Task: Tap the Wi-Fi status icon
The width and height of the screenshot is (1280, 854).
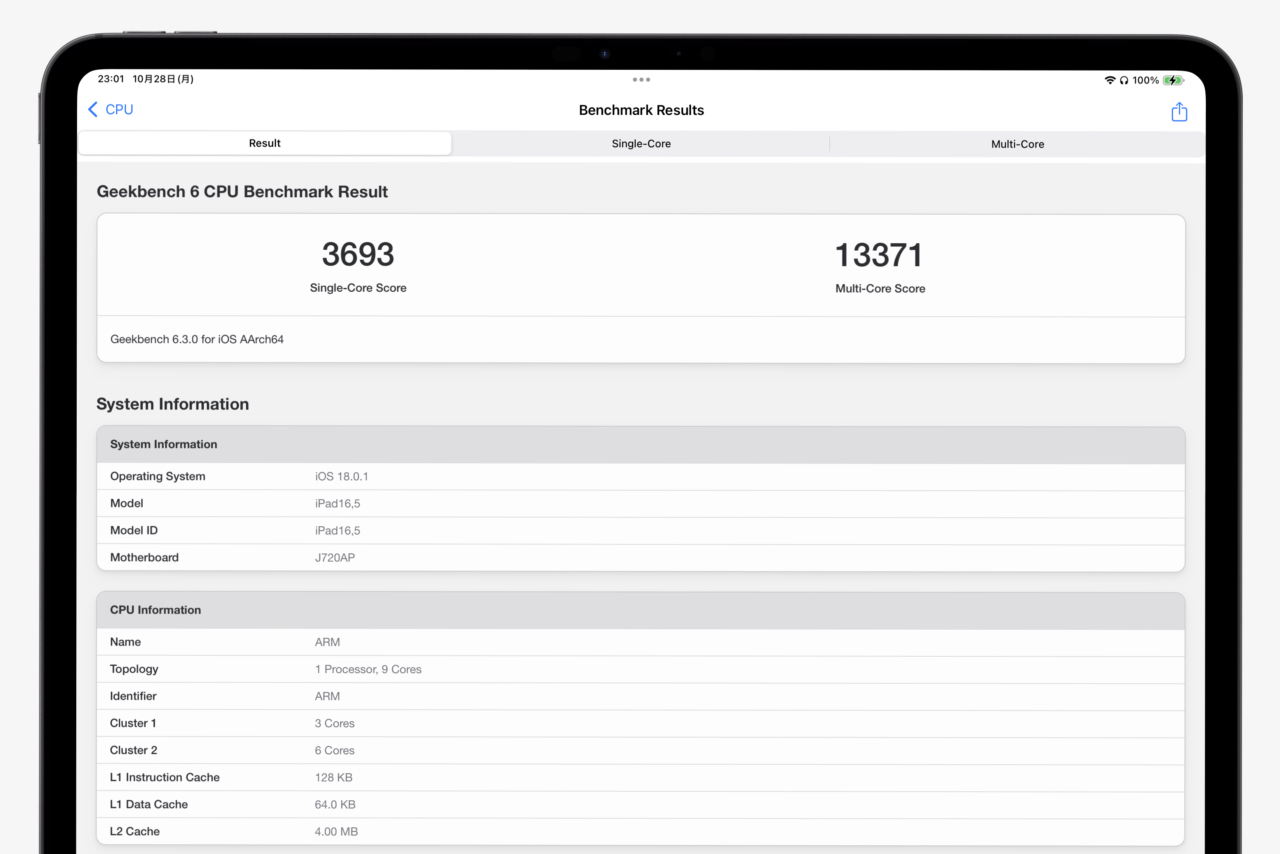Action: (x=1109, y=80)
